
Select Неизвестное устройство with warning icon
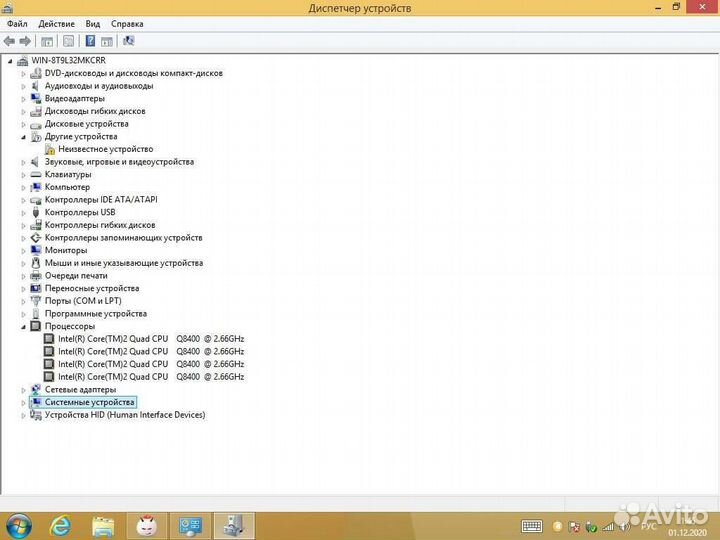(x=104, y=149)
